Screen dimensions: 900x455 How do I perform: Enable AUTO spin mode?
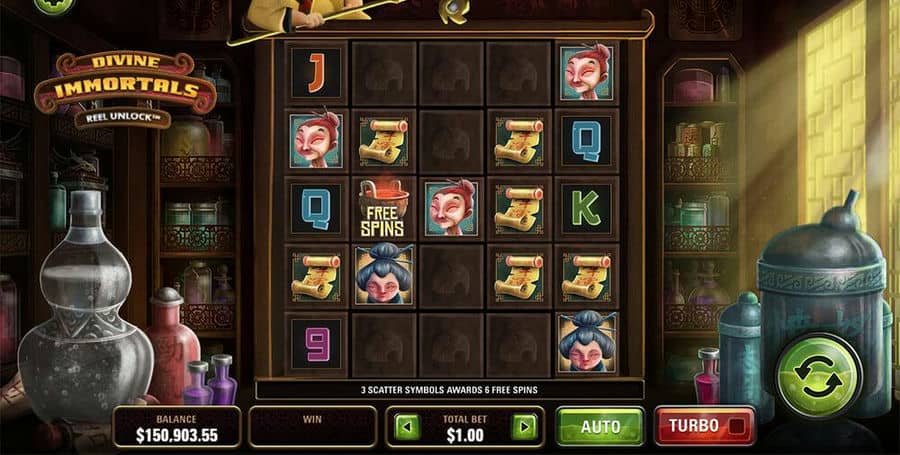pos(600,426)
